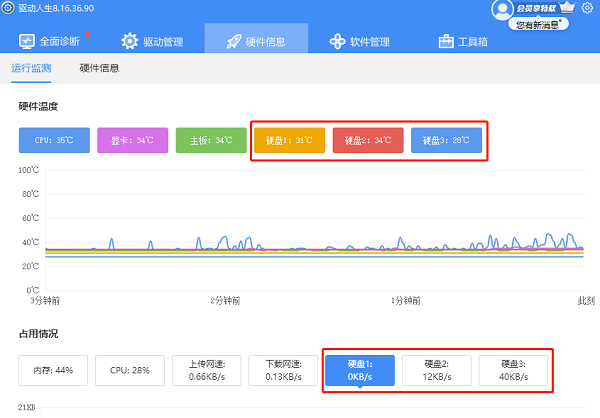600x418 pixels.
Task: Toggle the CPU temperature series
Action: pos(54,140)
